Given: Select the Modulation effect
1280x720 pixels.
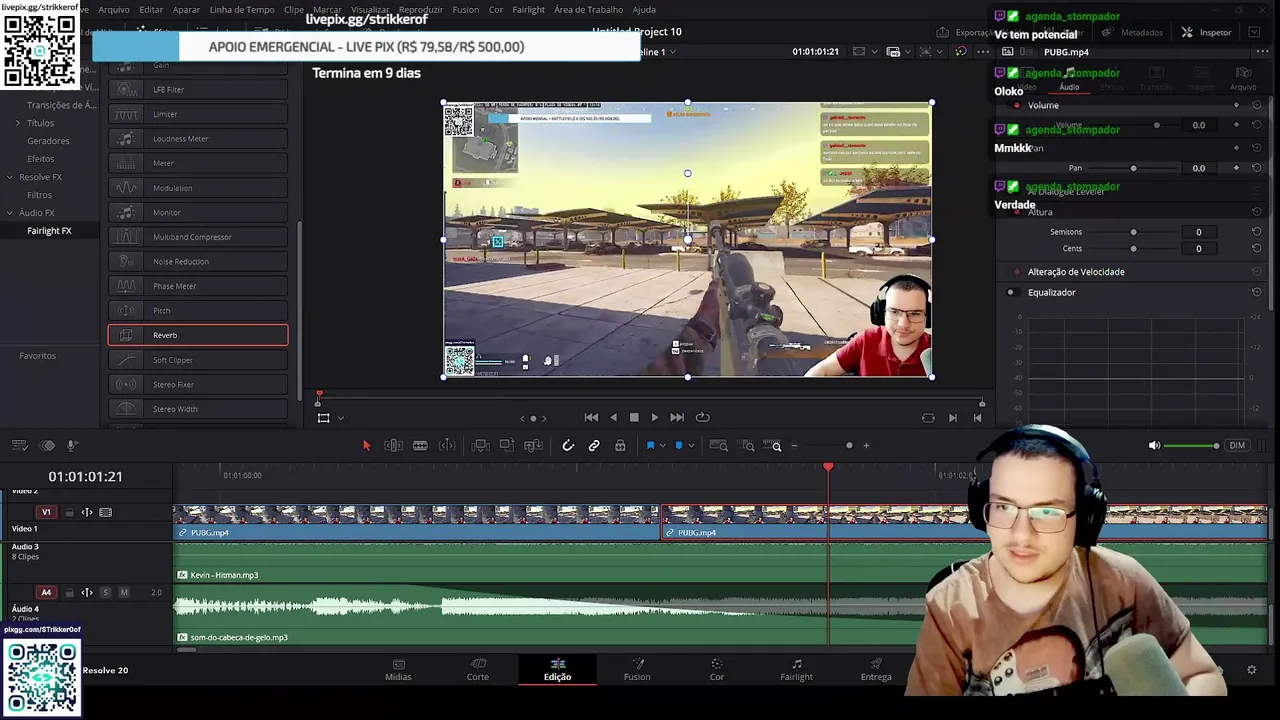Looking at the screenshot, I should pyautogui.click(x=198, y=188).
